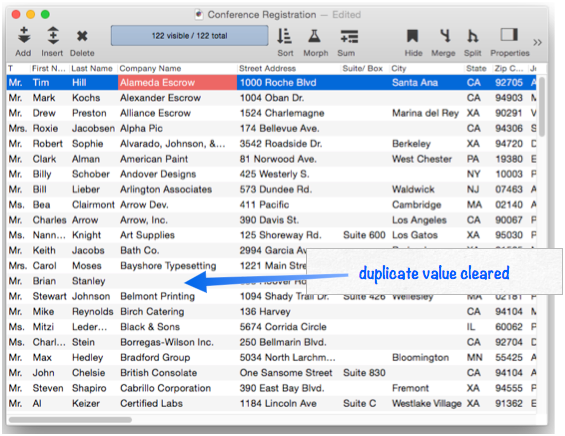Click the Clairmont last name cell
Viewport: 565px width, 436px height.
(x=93, y=205)
